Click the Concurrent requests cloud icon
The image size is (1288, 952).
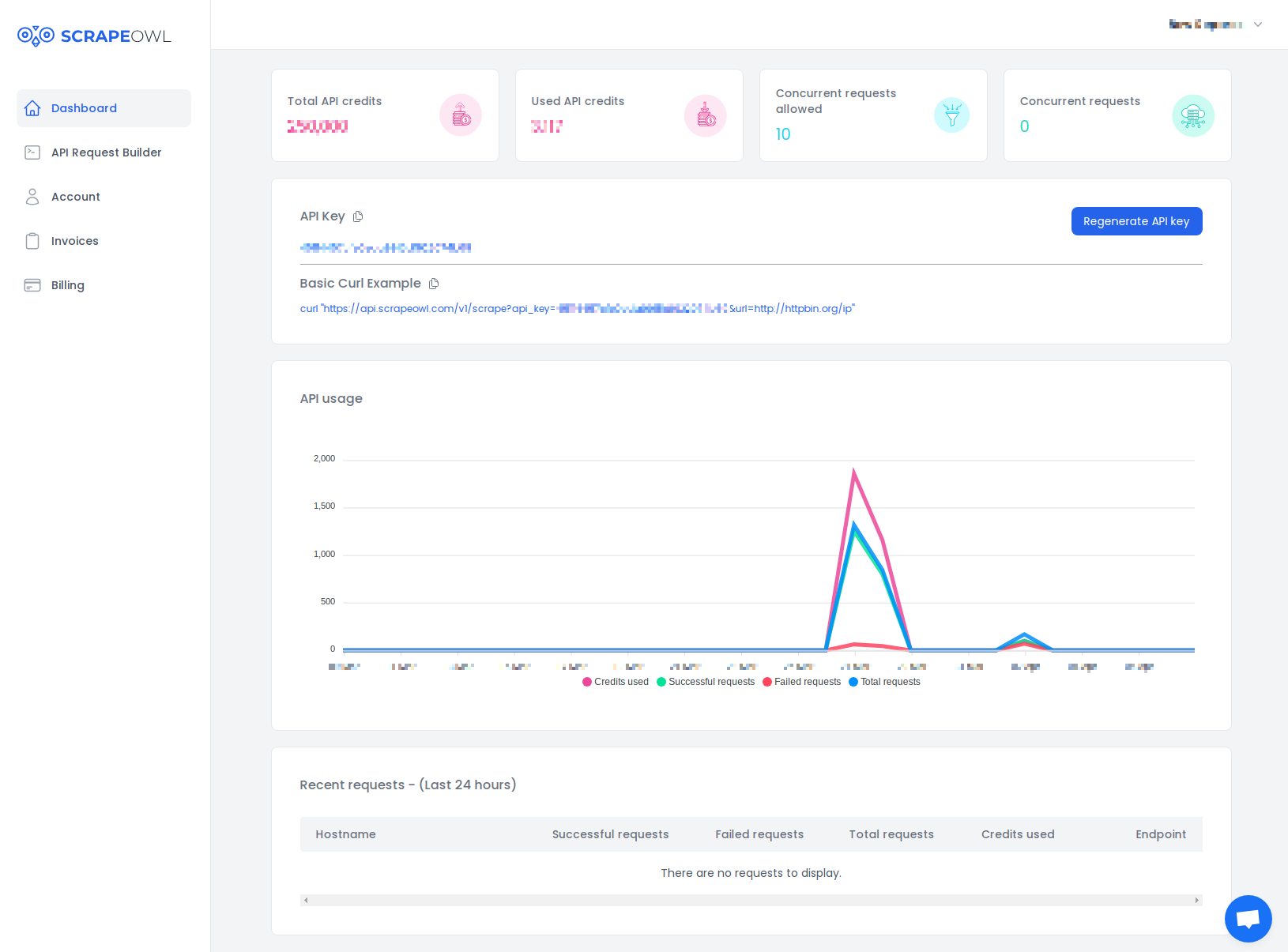1193,115
